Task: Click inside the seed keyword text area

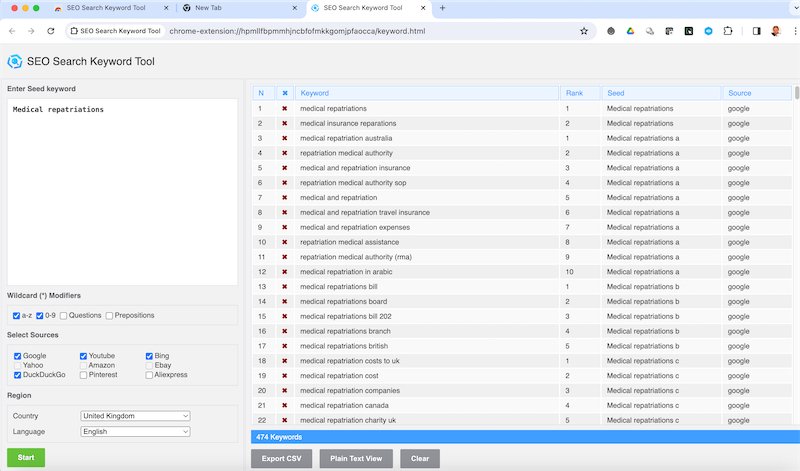Action: pos(122,190)
